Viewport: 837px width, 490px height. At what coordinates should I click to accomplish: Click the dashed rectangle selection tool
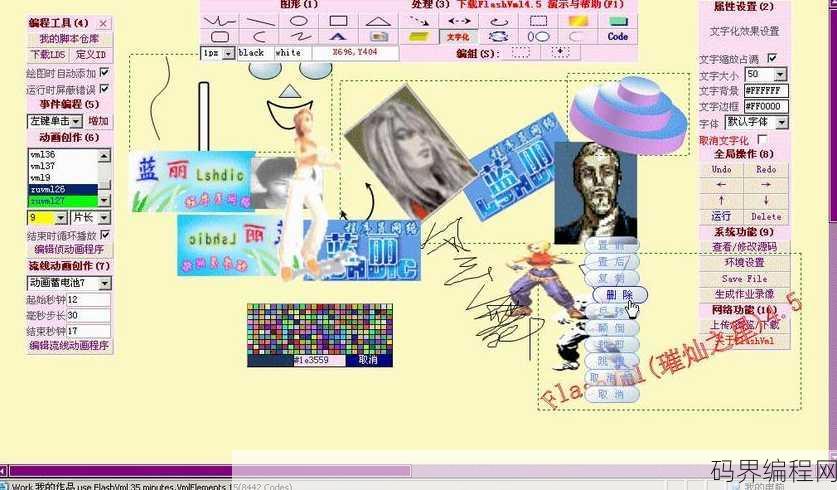point(538,21)
